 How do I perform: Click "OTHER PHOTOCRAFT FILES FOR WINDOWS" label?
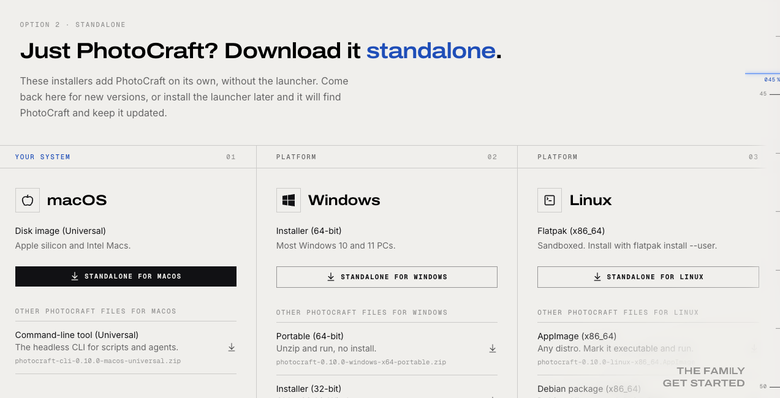point(362,312)
